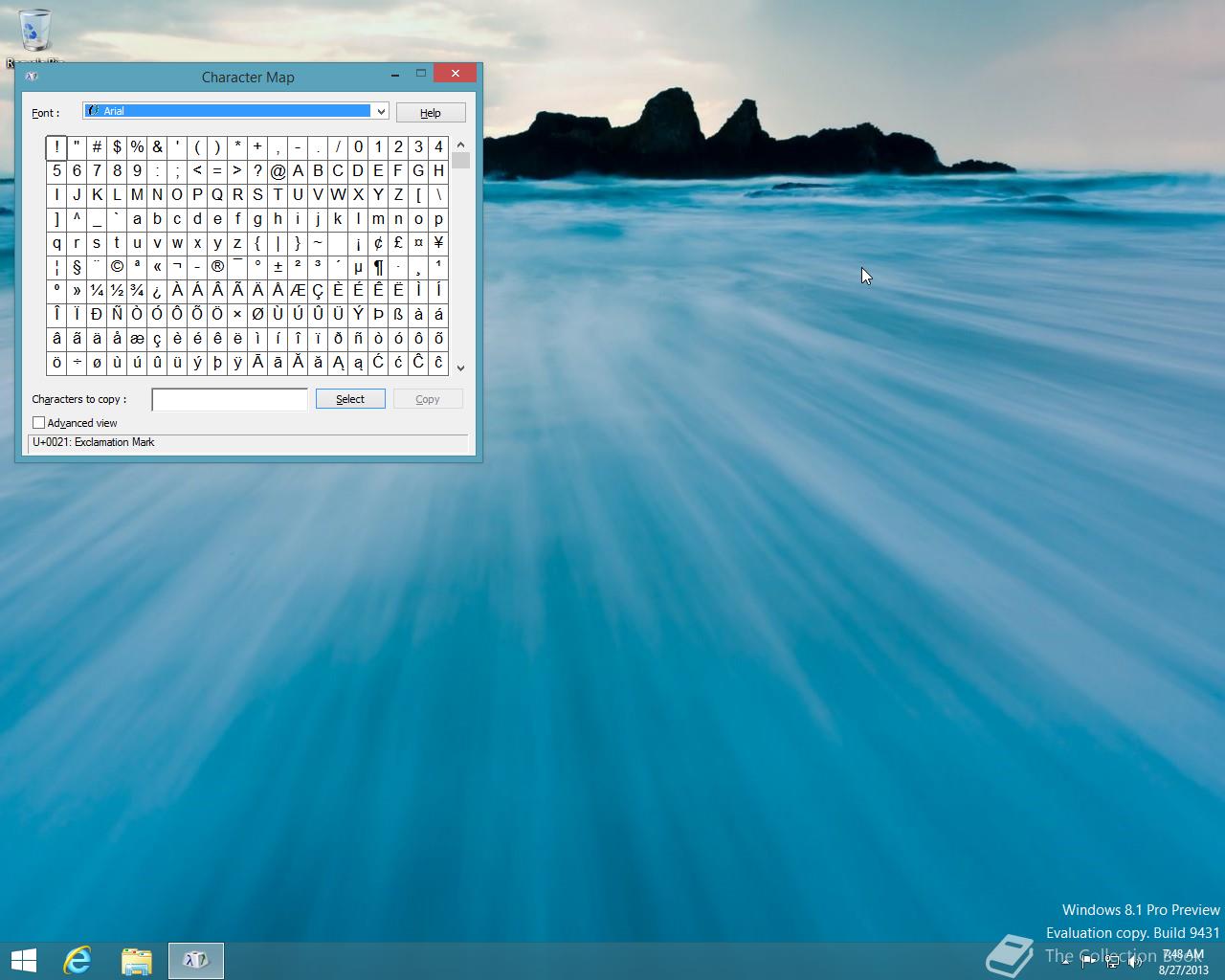The height and width of the screenshot is (980, 1225).
Task: Select the Ç capital cedilla character cell
Action: point(318,291)
